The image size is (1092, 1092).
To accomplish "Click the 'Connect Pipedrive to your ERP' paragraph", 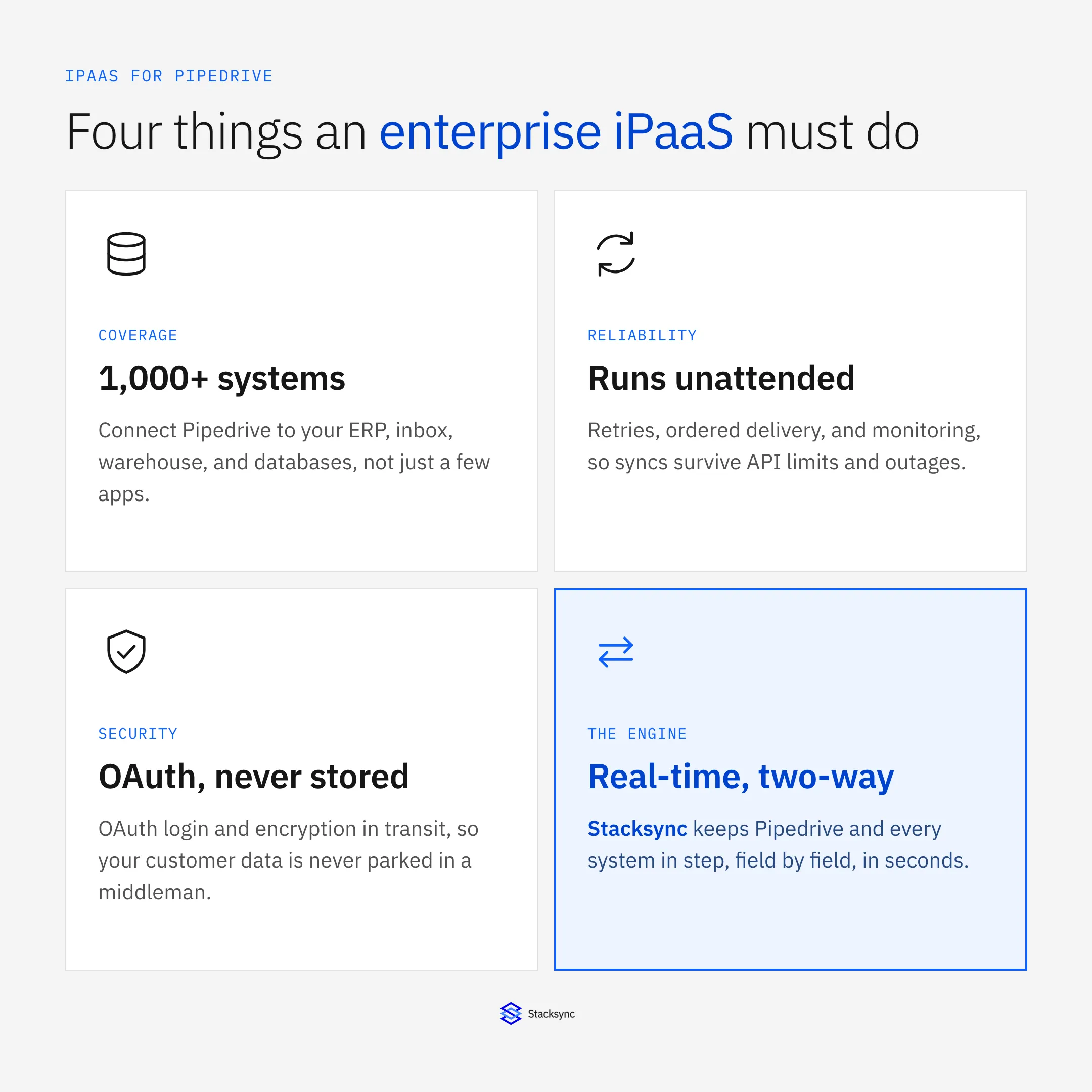I will (x=294, y=463).
